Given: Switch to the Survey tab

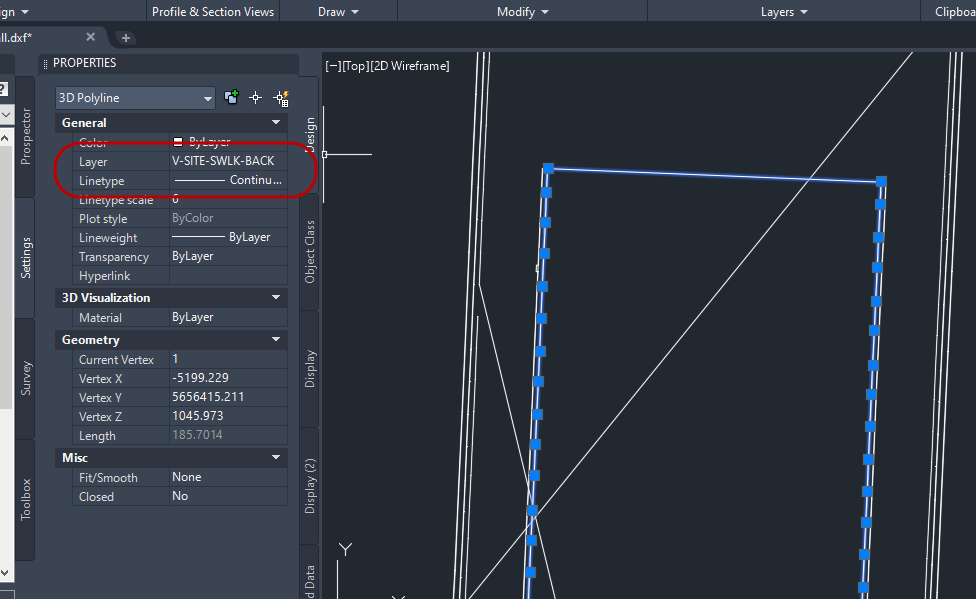Looking at the screenshot, I should click(26, 378).
